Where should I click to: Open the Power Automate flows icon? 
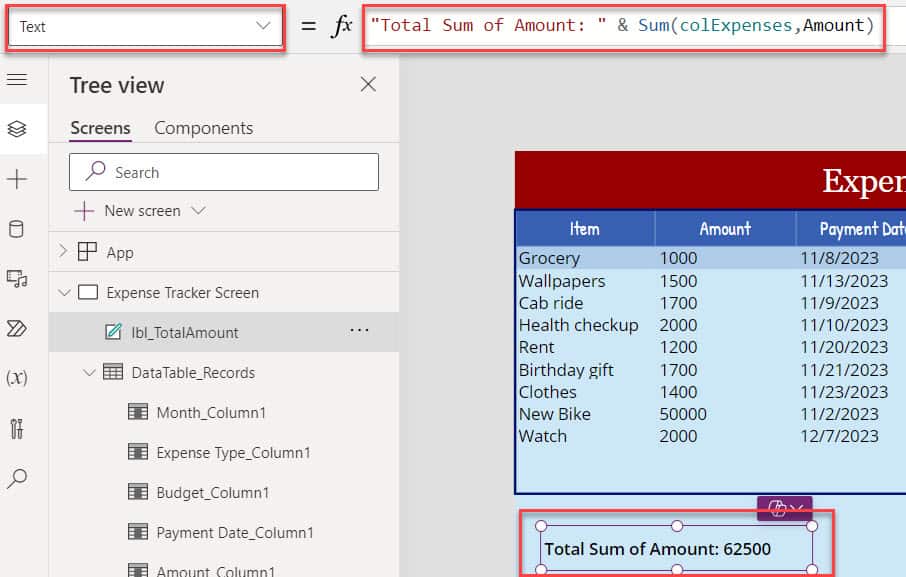(x=17, y=329)
